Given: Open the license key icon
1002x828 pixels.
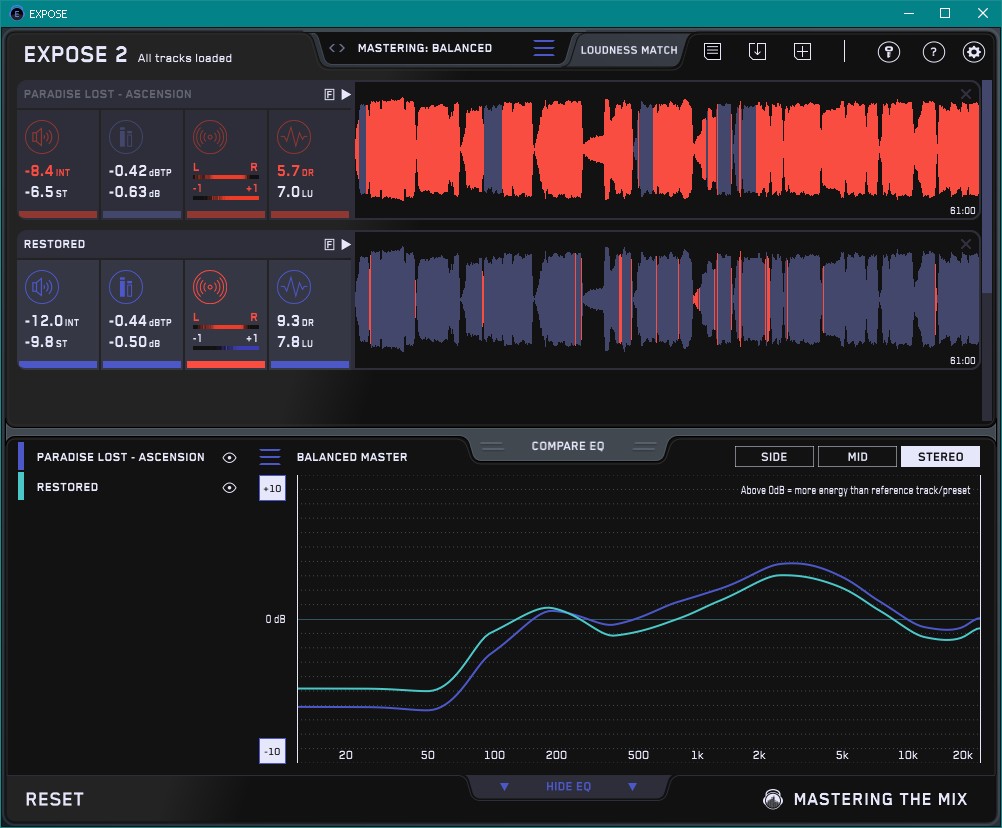Looking at the screenshot, I should (888, 51).
